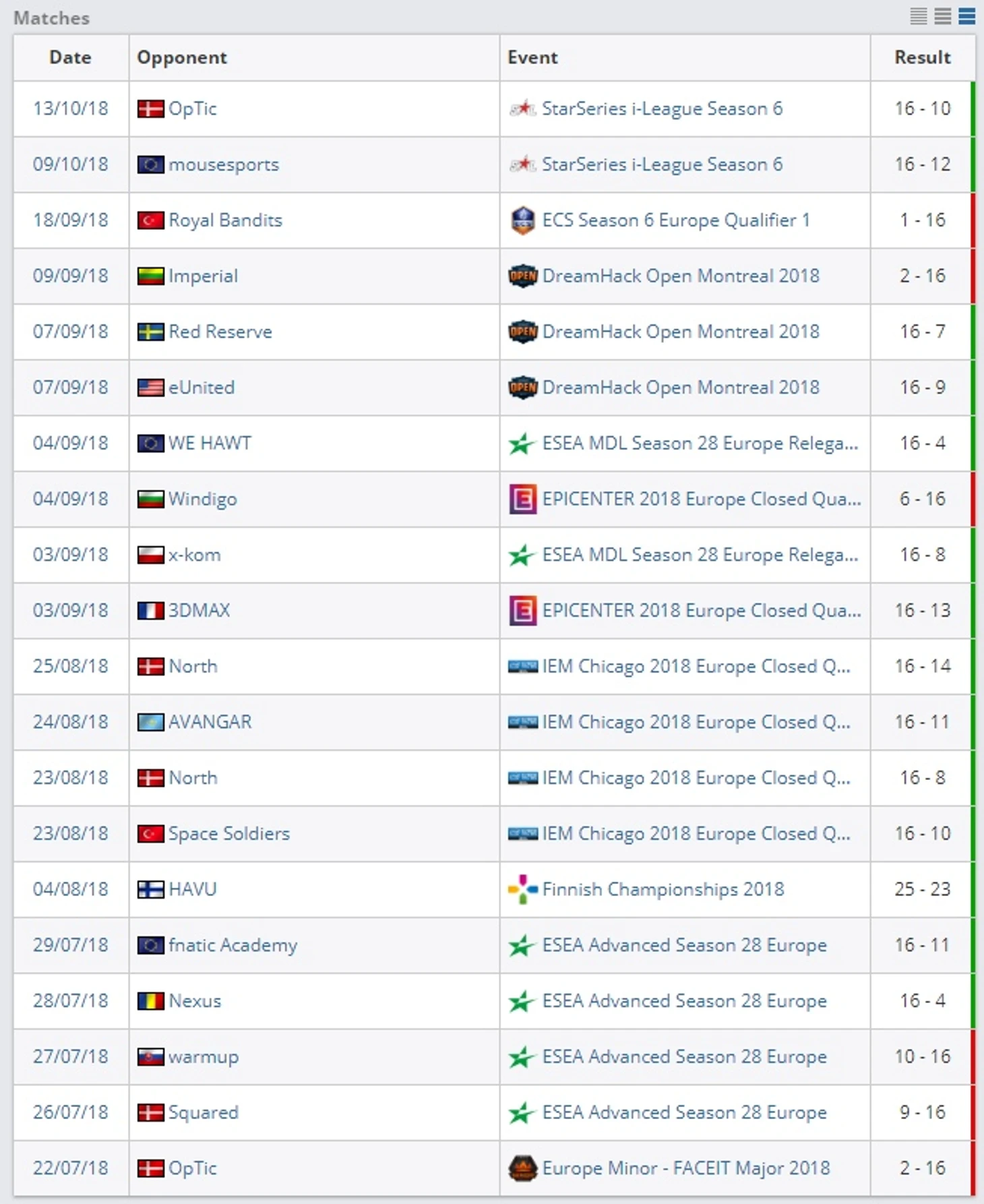Viewport: 984px width, 1204px height.
Task: Select the 16 - 14 result against North
Action: [x=922, y=667]
